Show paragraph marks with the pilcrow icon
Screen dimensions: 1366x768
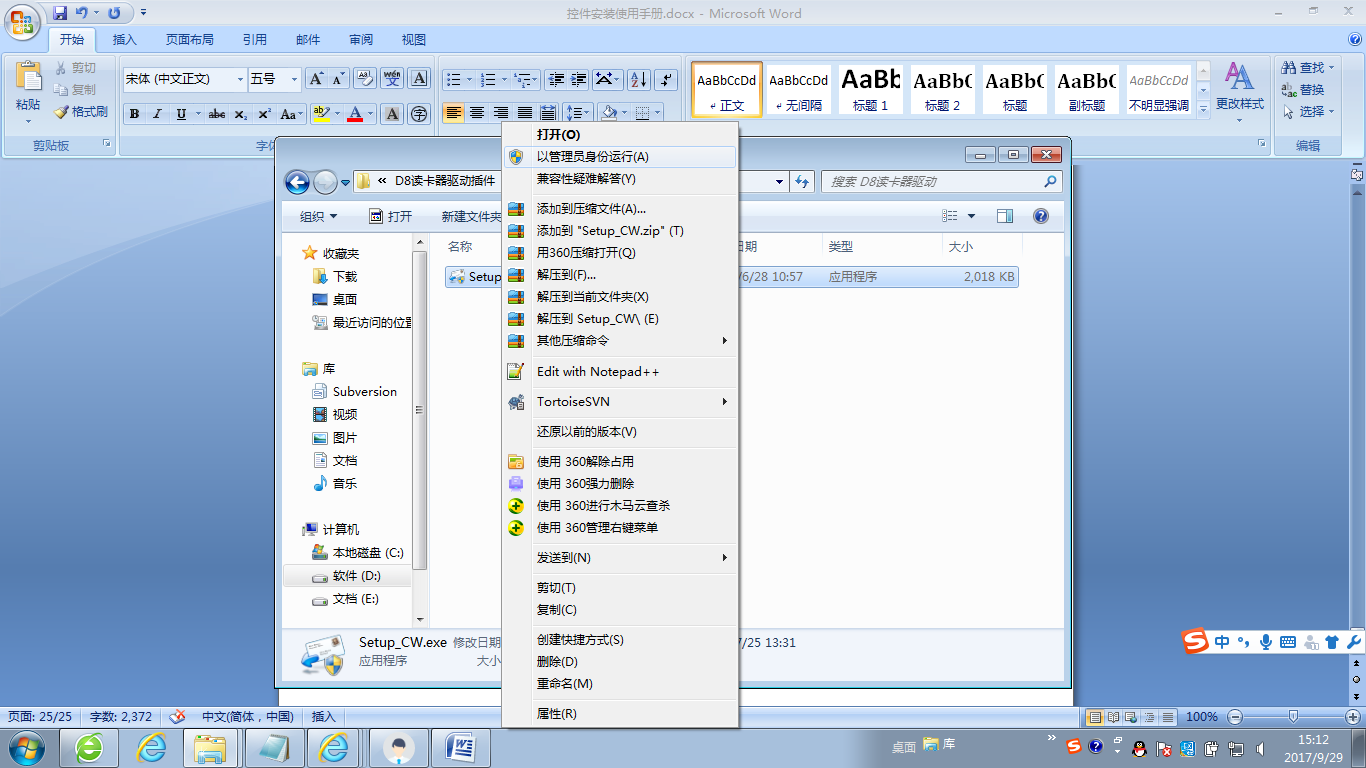pyautogui.click(x=667, y=79)
